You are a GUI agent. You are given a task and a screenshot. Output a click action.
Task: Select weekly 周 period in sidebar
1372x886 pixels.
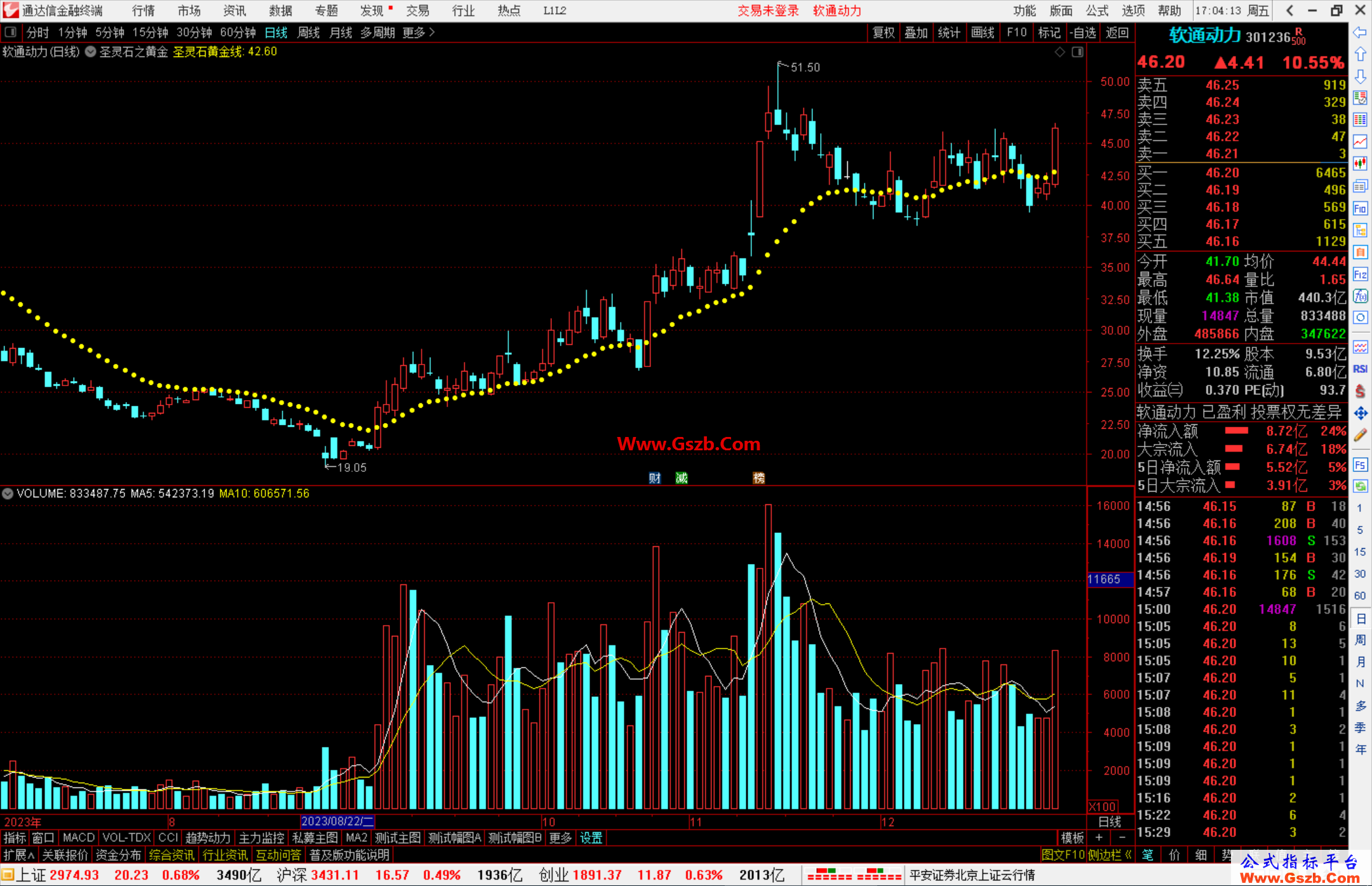pos(1360,640)
